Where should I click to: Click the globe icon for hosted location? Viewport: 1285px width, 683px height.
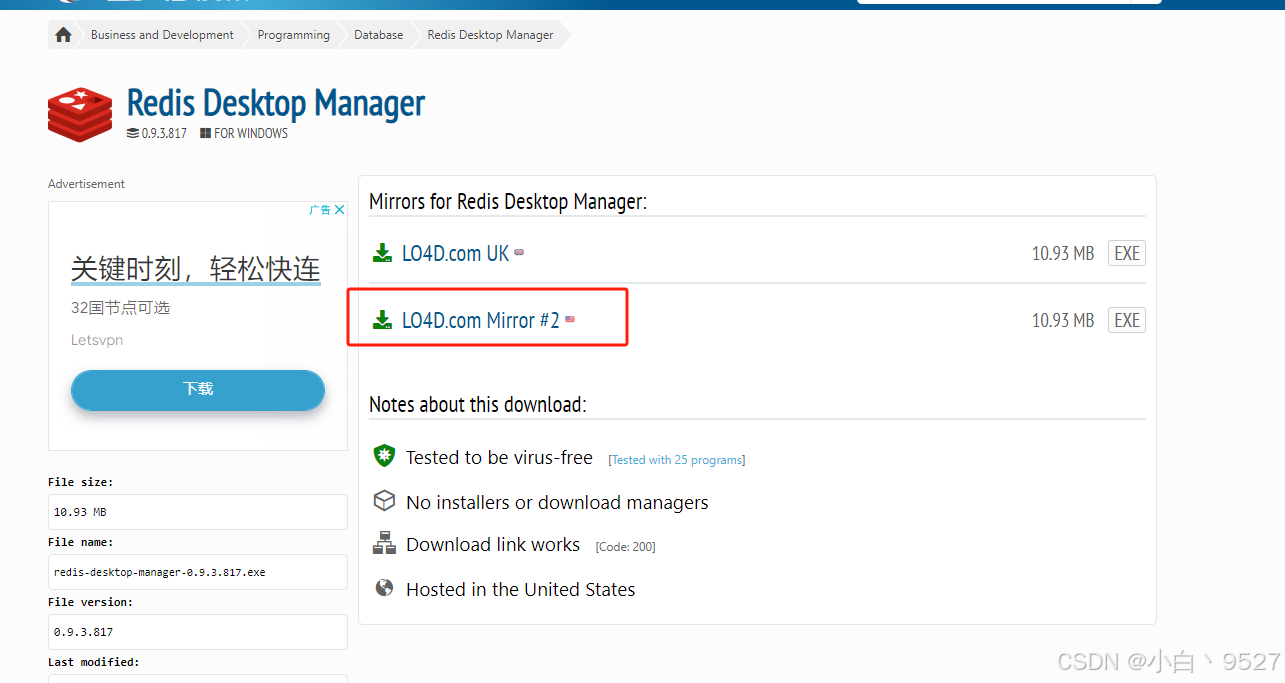[384, 588]
